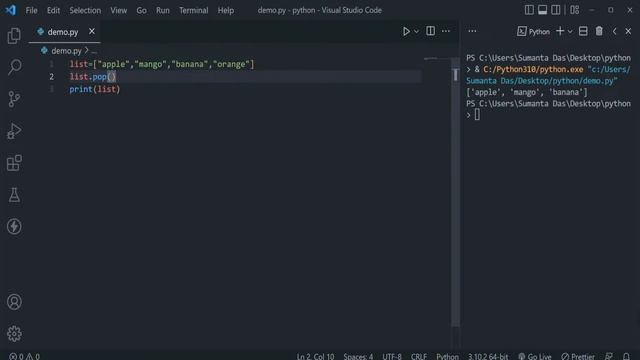
Task: Run Python file with play button
Action: pyautogui.click(x=406, y=31)
